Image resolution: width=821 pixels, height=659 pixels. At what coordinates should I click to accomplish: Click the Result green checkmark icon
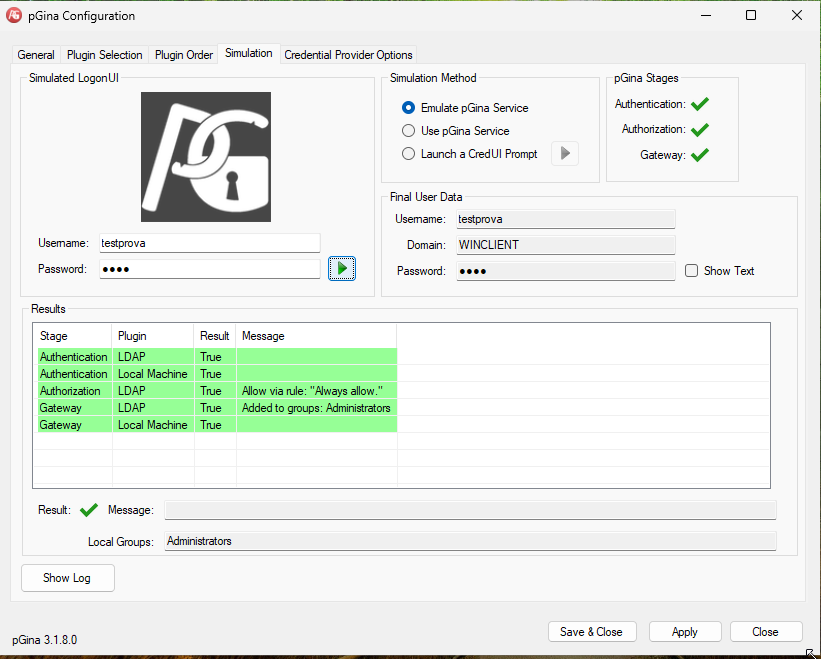tap(89, 510)
